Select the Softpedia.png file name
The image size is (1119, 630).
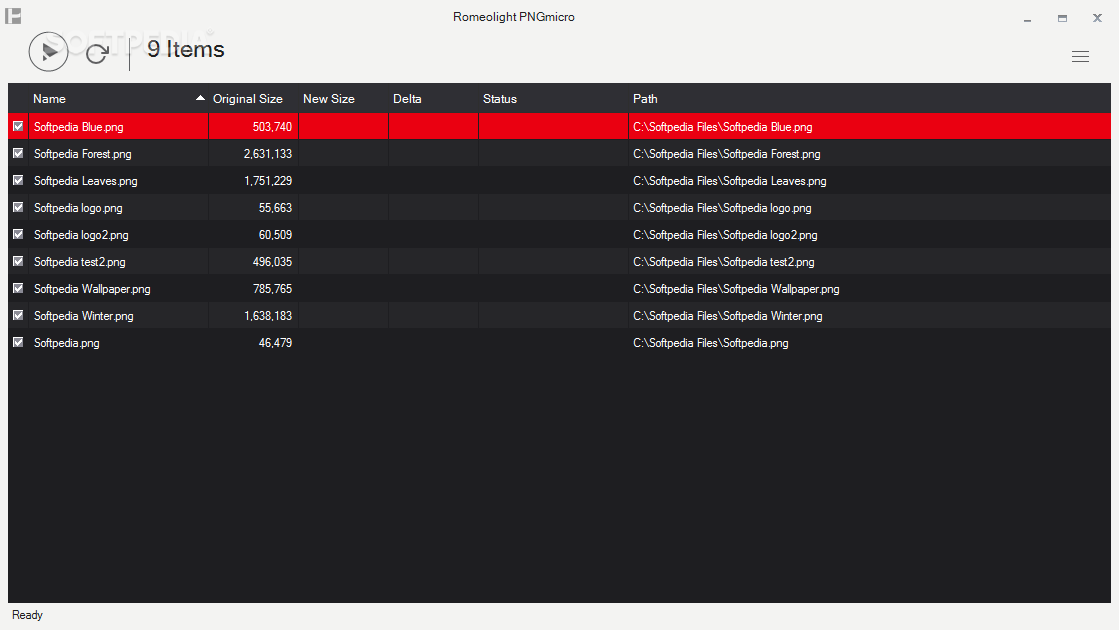pos(66,343)
